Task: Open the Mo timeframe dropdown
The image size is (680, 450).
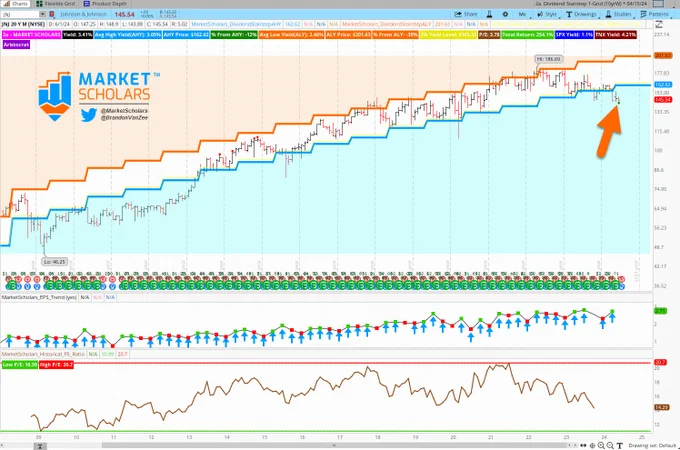Action: point(522,14)
